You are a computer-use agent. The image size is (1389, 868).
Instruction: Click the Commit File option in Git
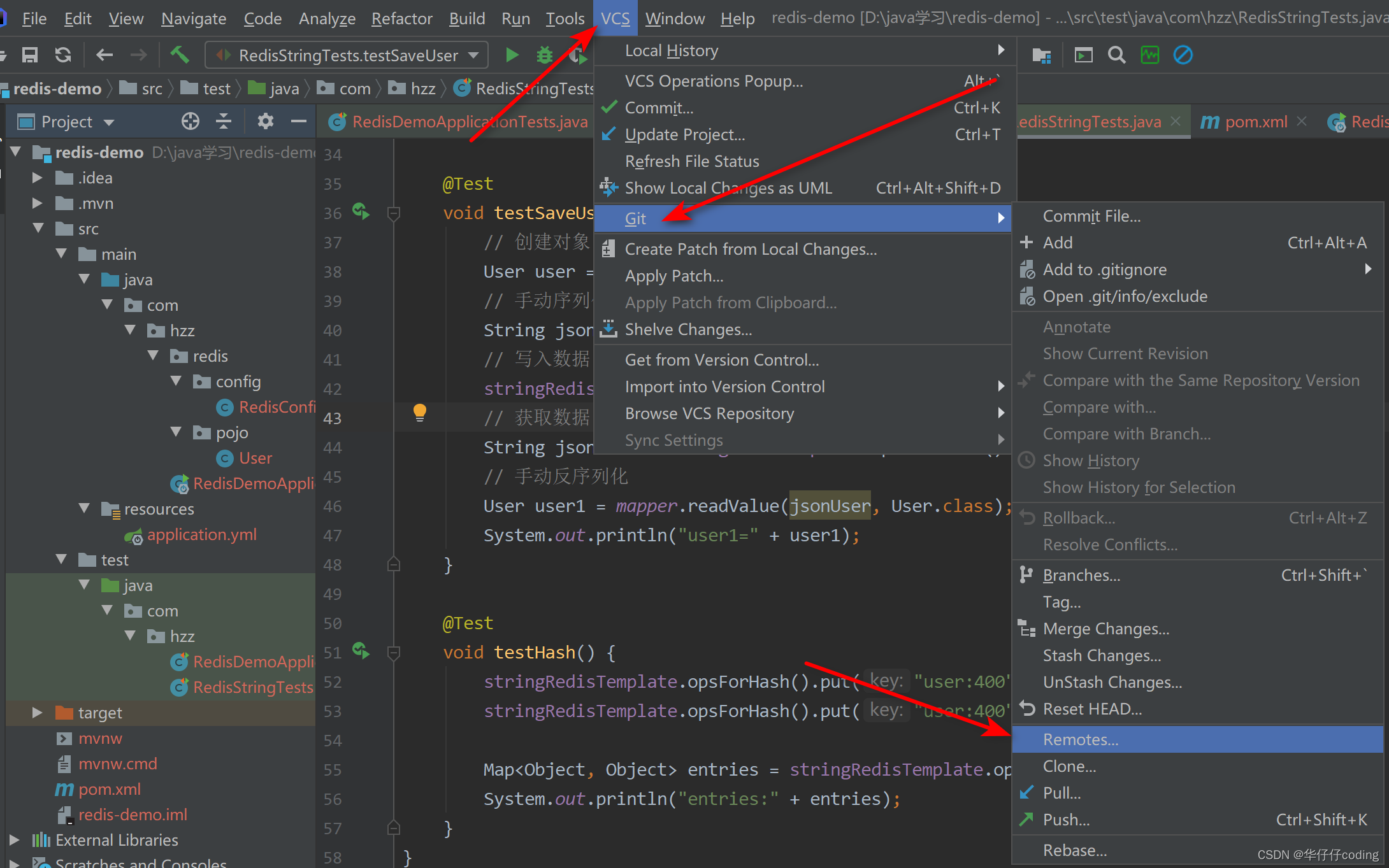(1091, 215)
